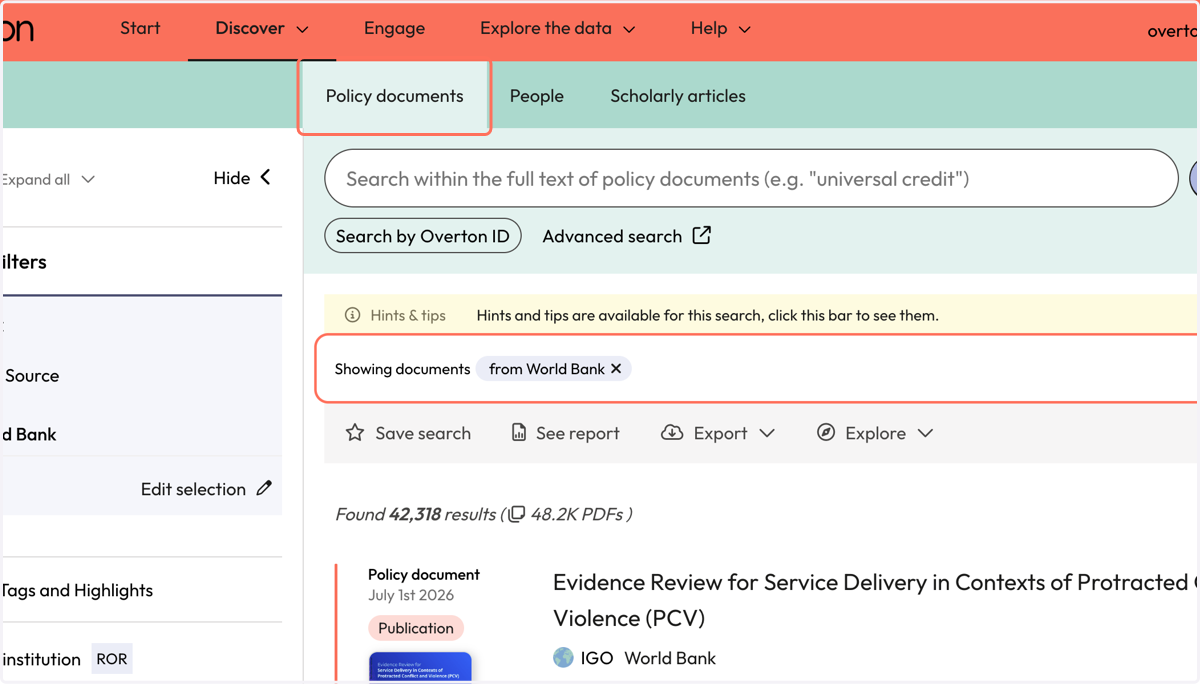This screenshot has width=1200, height=684.
Task: Click the Export cloud download icon
Action: click(x=672, y=433)
